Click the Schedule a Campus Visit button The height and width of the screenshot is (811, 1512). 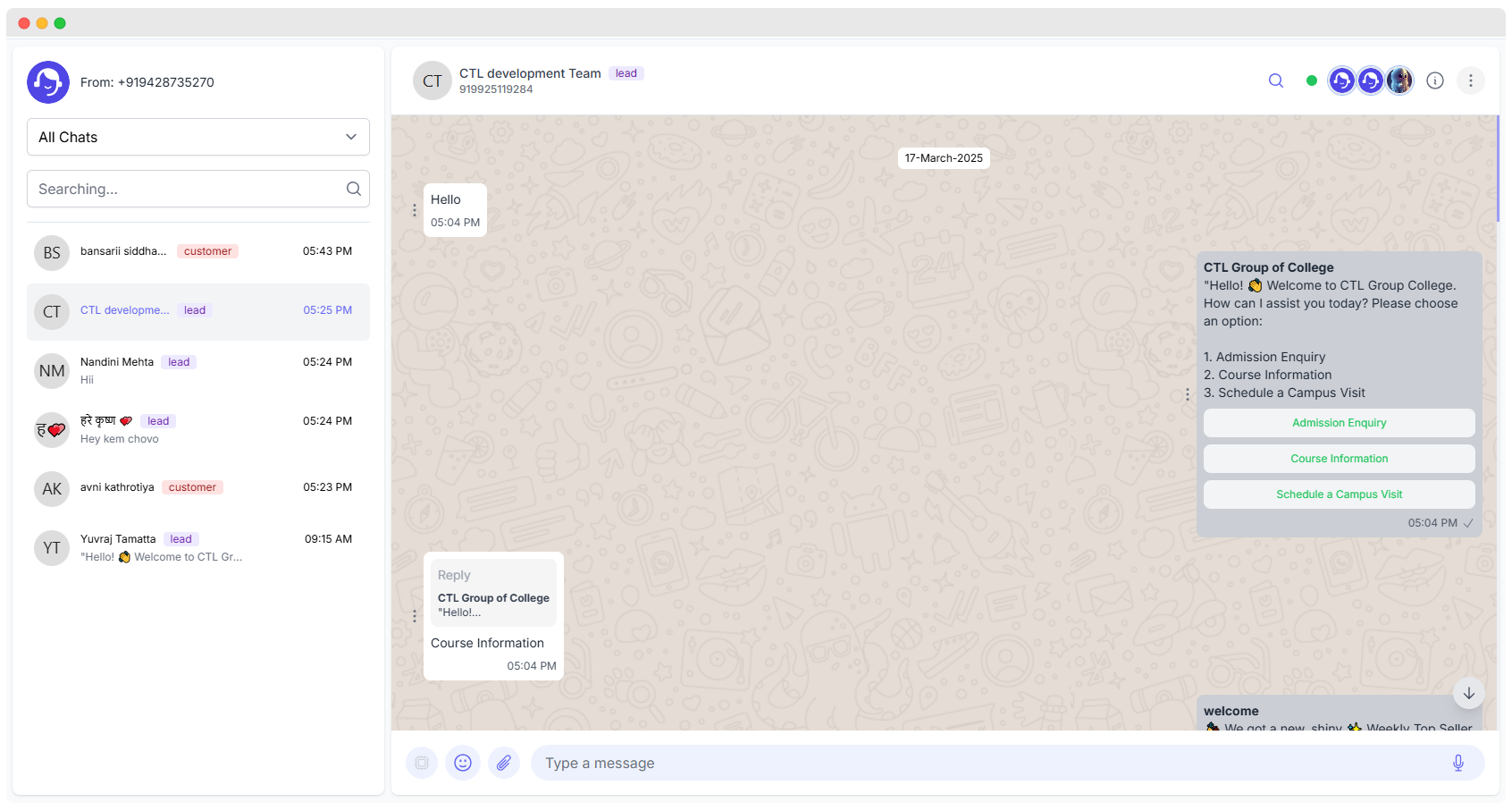pos(1339,494)
